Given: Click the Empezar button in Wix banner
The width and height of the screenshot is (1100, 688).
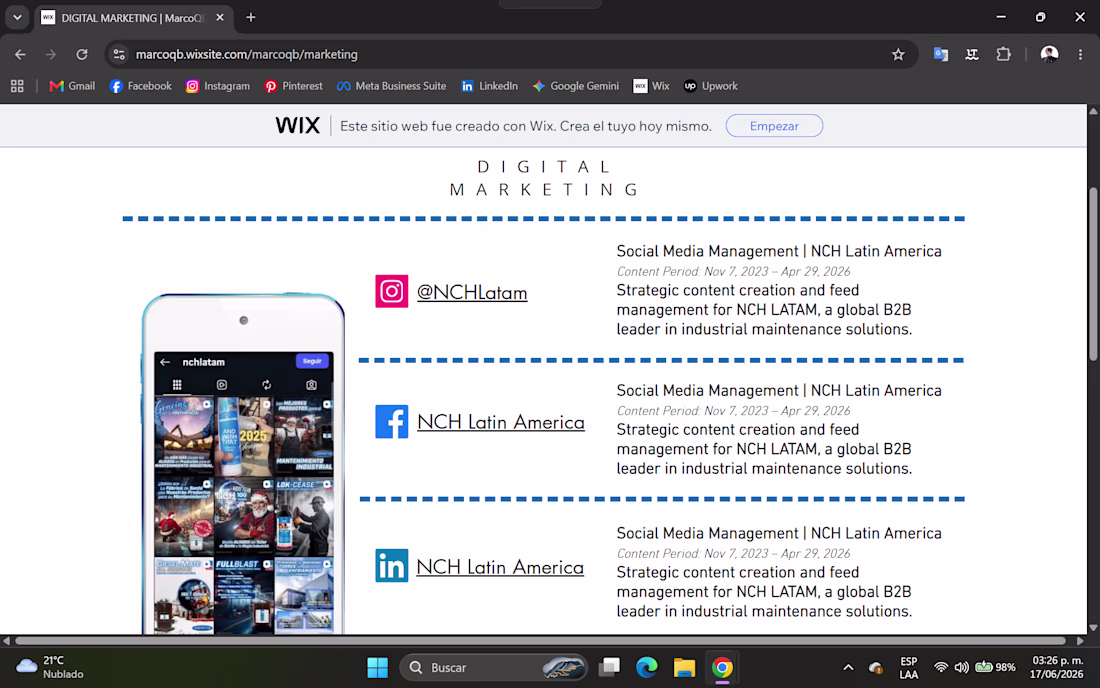Looking at the screenshot, I should [774, 126].
